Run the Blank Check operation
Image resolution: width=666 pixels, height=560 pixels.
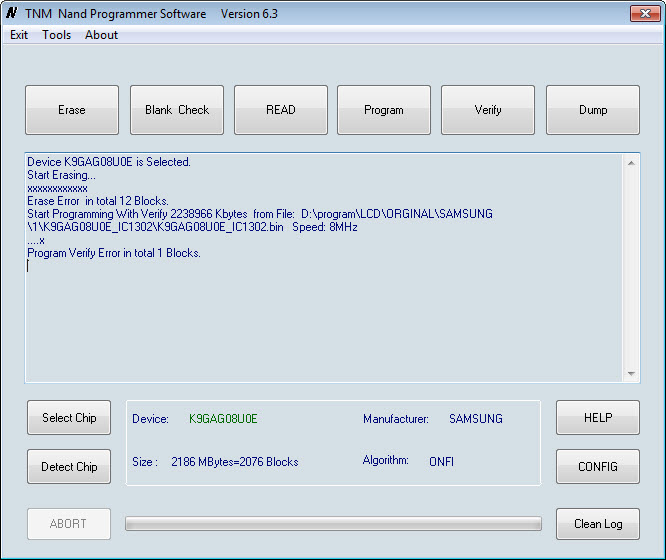(177, 110)
